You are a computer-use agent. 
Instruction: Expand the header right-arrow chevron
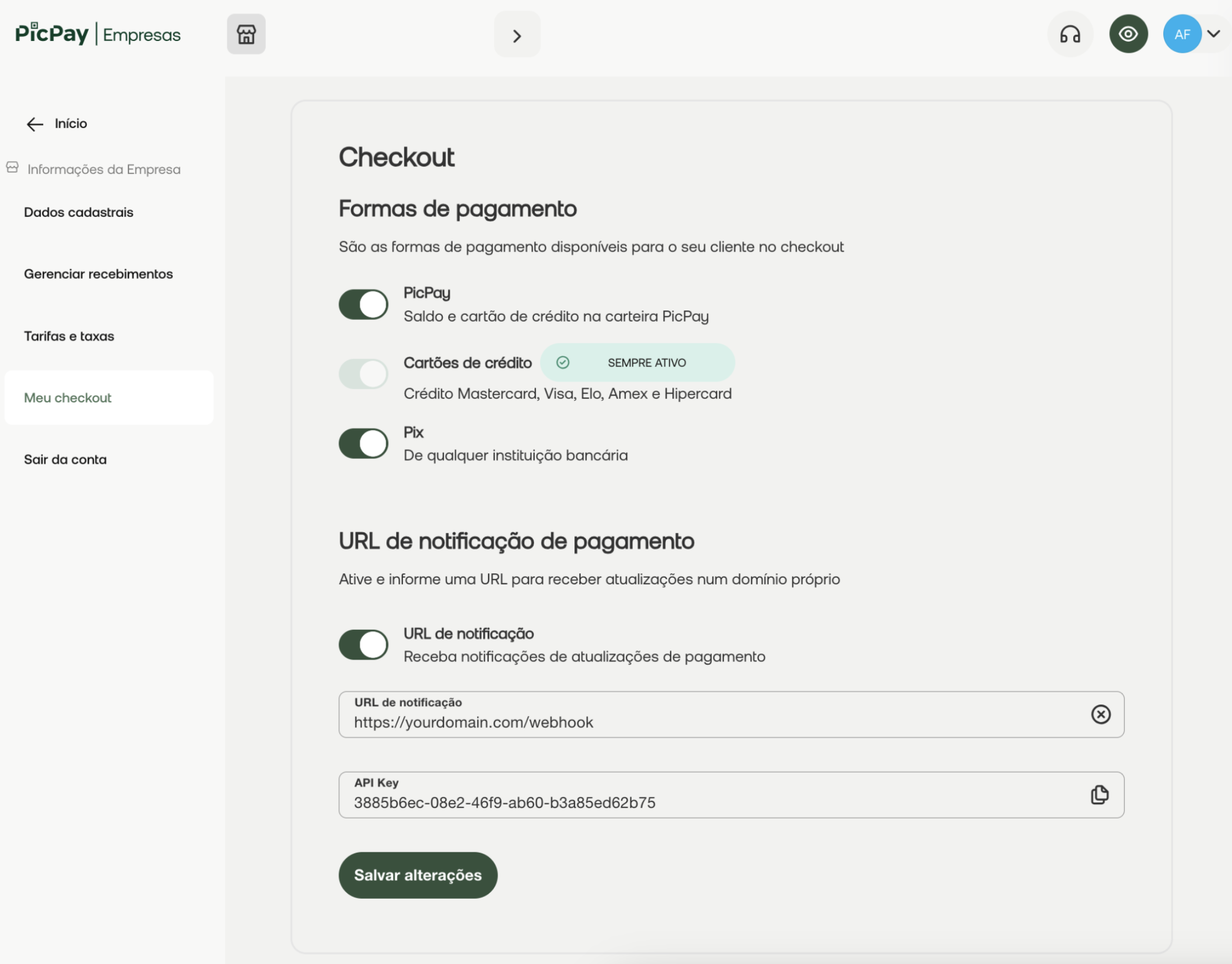tap(516, 36)
